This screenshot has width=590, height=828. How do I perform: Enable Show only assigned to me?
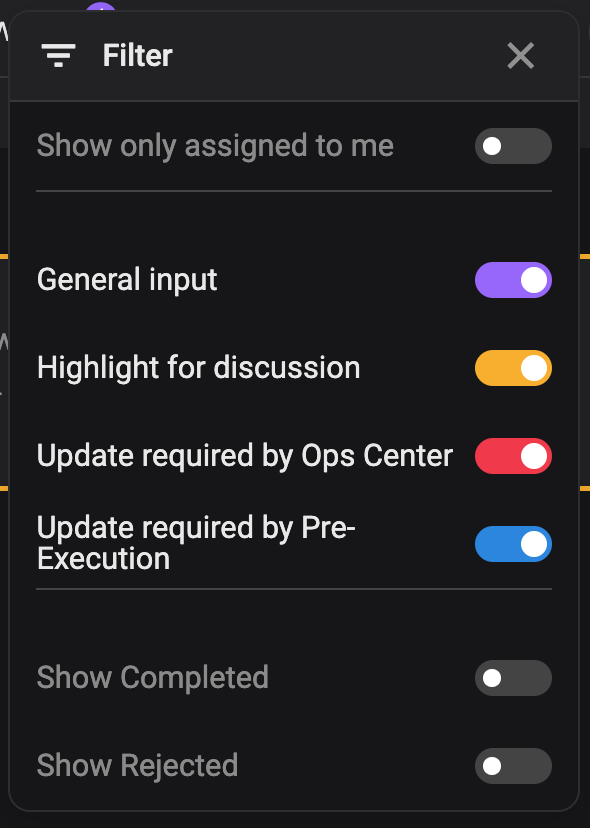[x=513, y=146]
